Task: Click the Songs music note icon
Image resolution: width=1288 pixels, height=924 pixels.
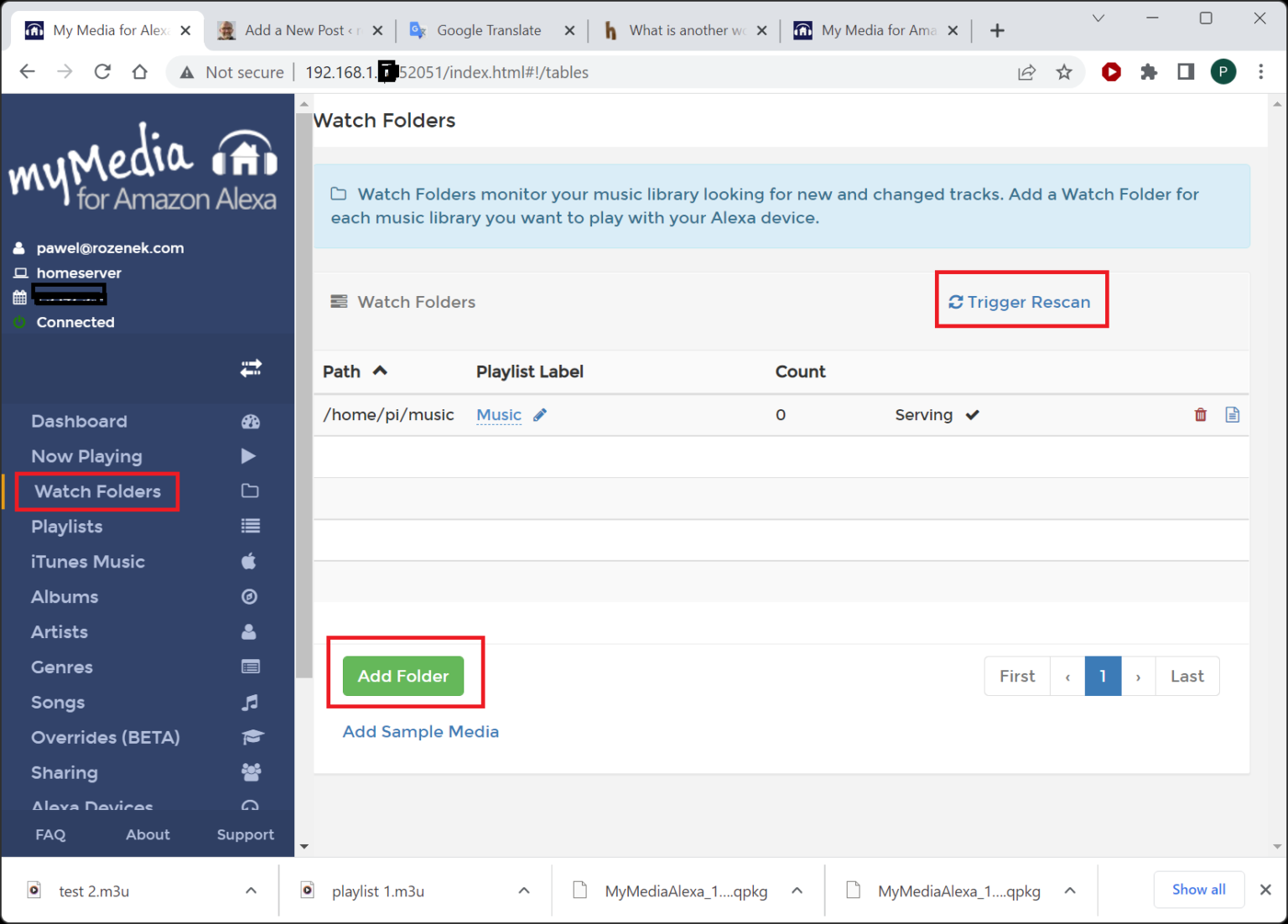Action: click(x=250, y=702)
